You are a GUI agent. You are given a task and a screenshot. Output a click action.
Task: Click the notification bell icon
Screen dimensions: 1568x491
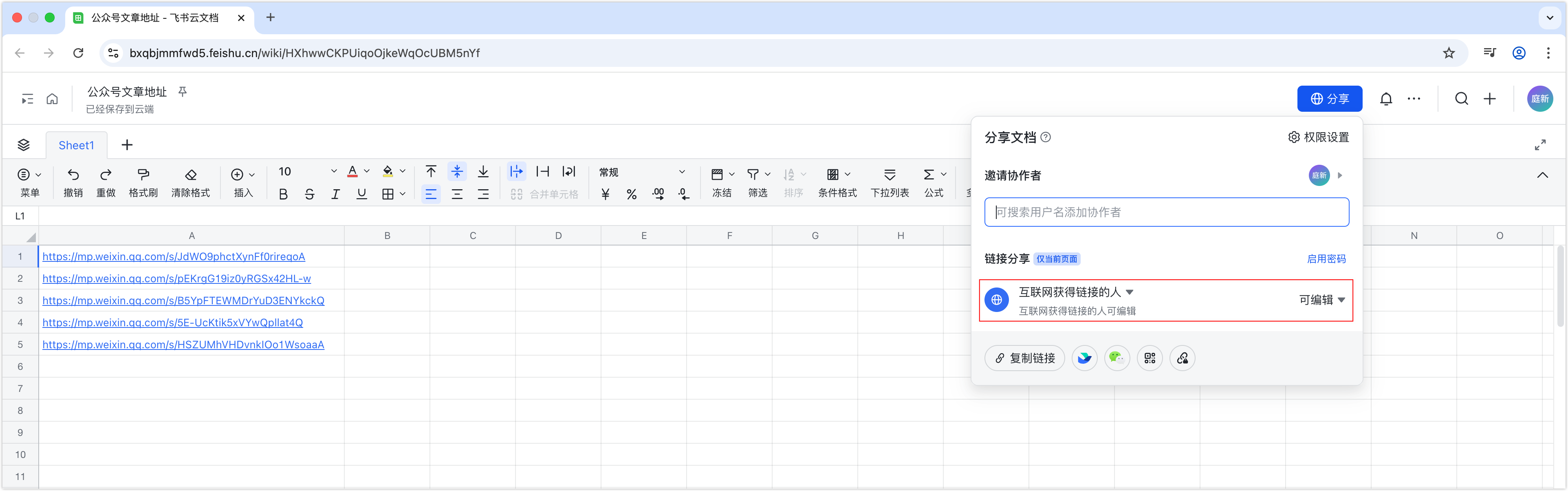(x=1386, y=99)
